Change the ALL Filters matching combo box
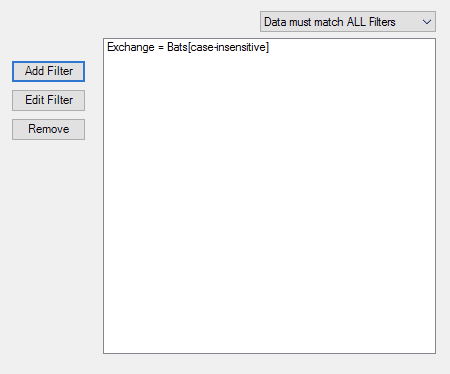450x374 pixels. 348,22
